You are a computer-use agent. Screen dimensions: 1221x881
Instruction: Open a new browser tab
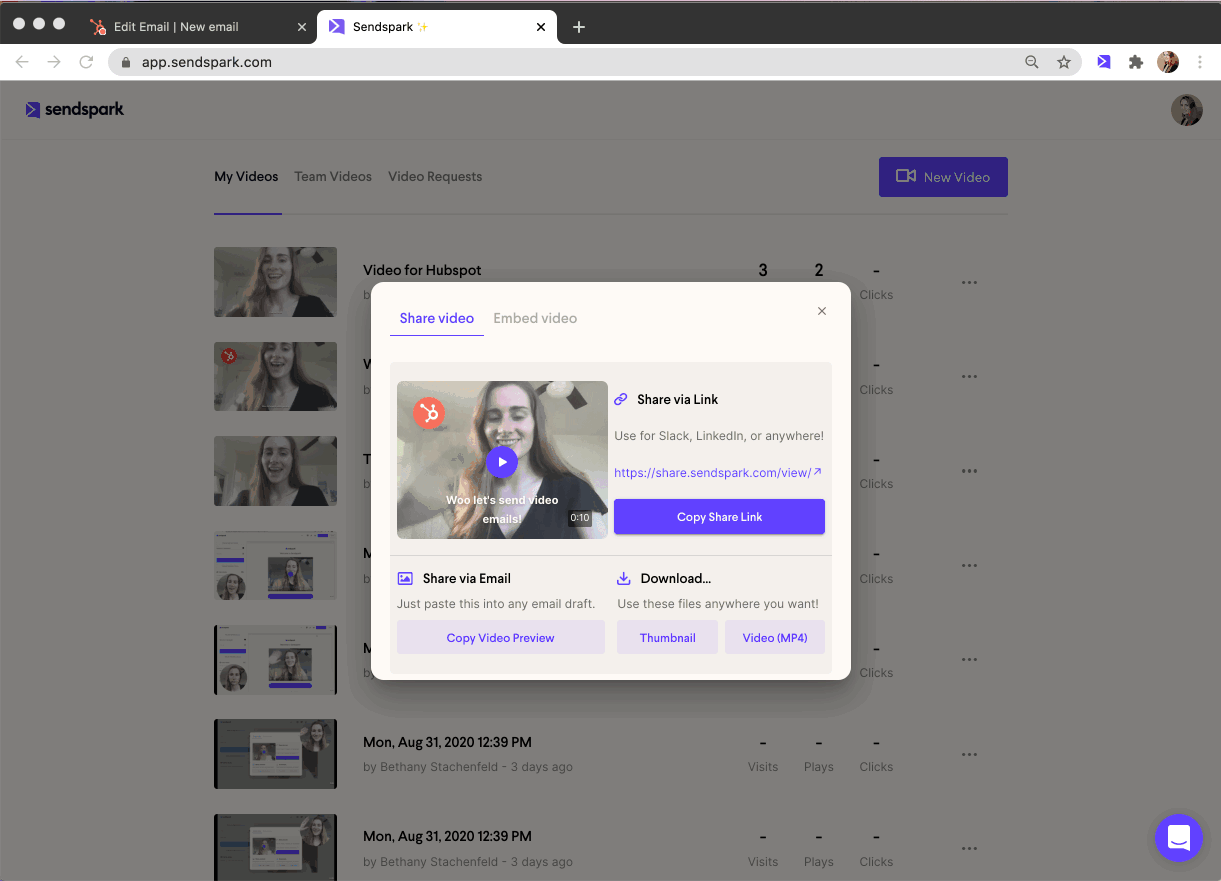[578, 27]
